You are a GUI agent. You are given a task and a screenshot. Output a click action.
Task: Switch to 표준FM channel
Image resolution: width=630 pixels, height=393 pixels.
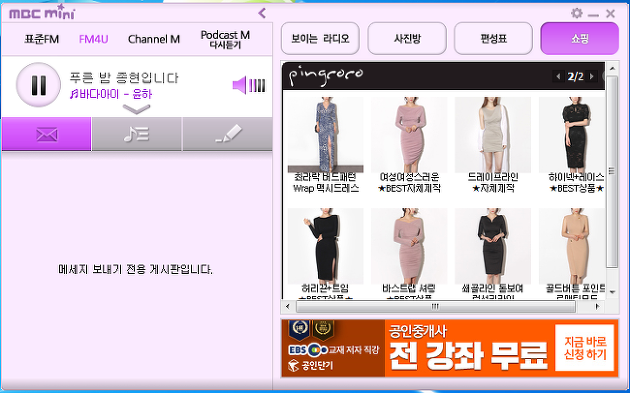click(x=41, y=39)
